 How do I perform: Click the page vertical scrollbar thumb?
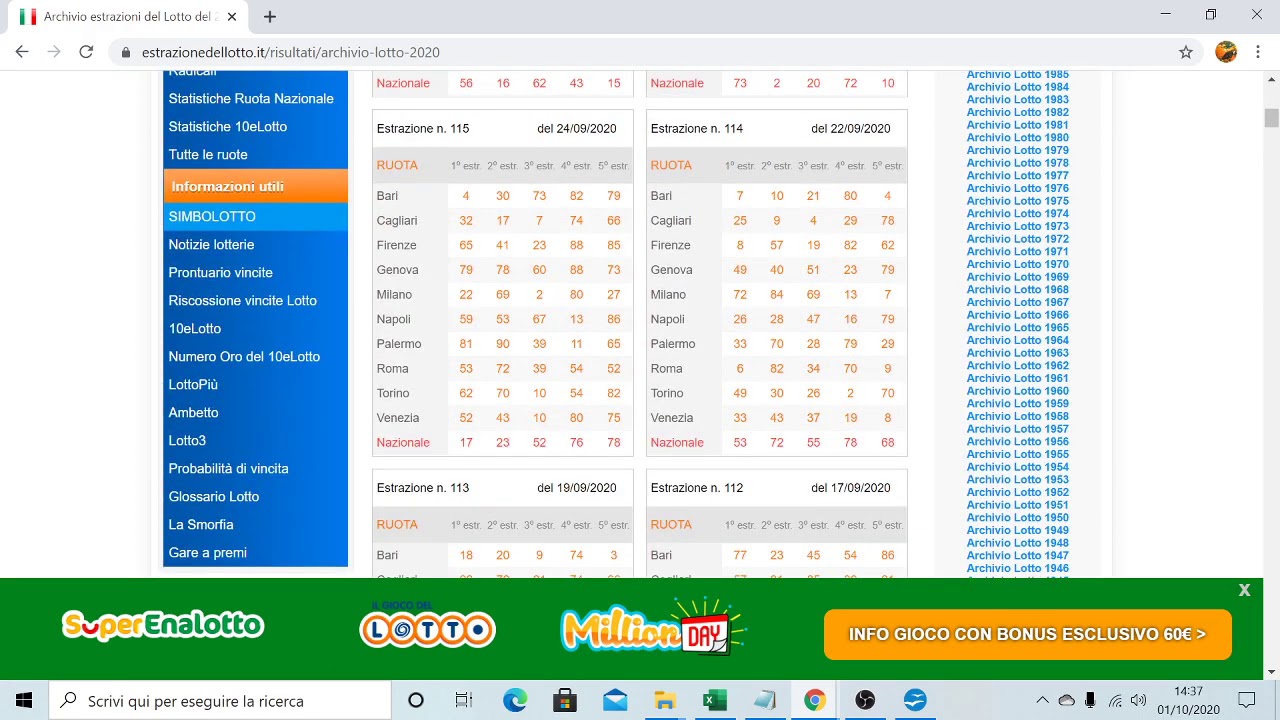click(x=1271, y=118)
